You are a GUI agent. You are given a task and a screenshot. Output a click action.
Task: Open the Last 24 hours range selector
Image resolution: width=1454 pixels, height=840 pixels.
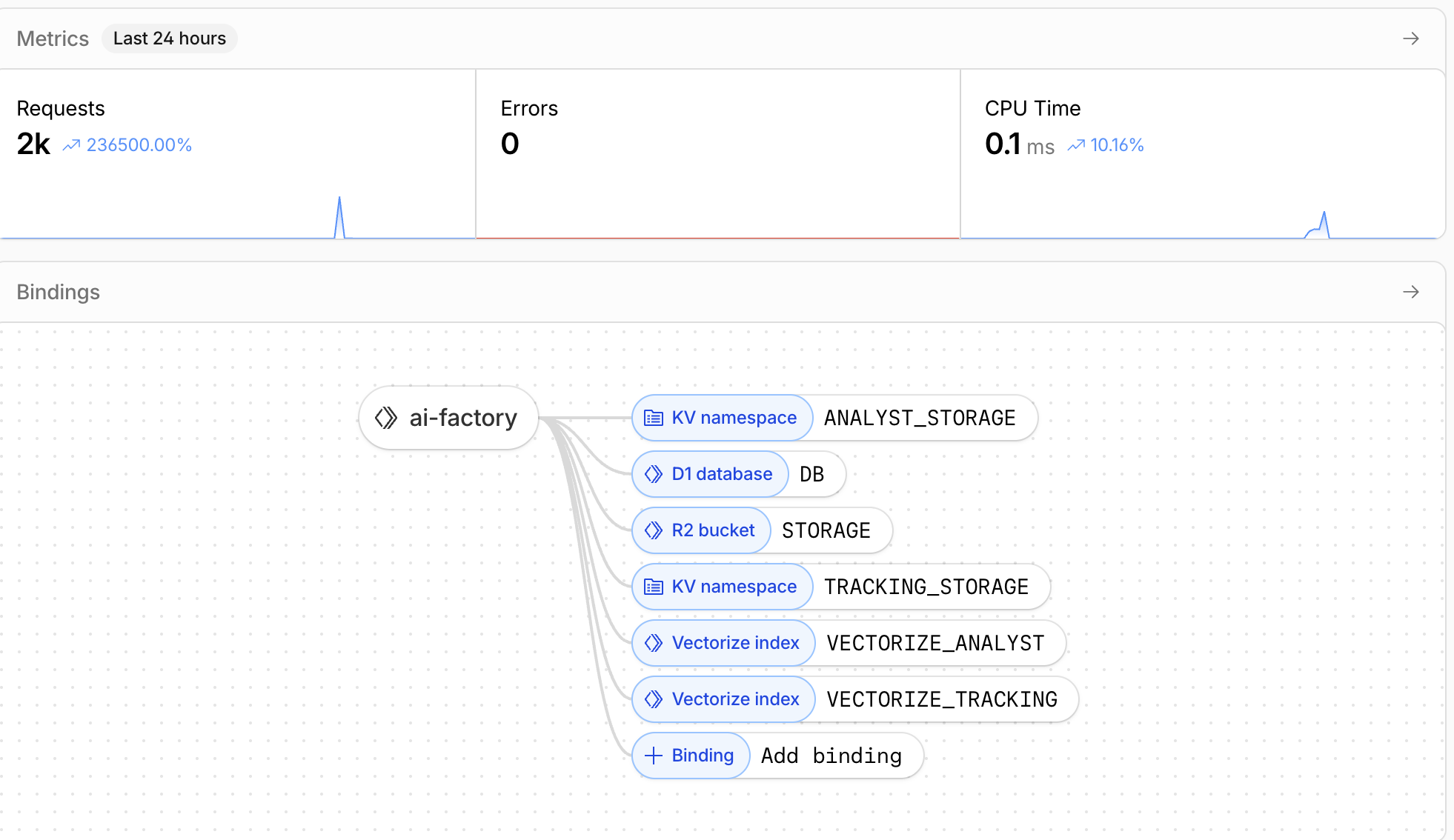[170, 39]
